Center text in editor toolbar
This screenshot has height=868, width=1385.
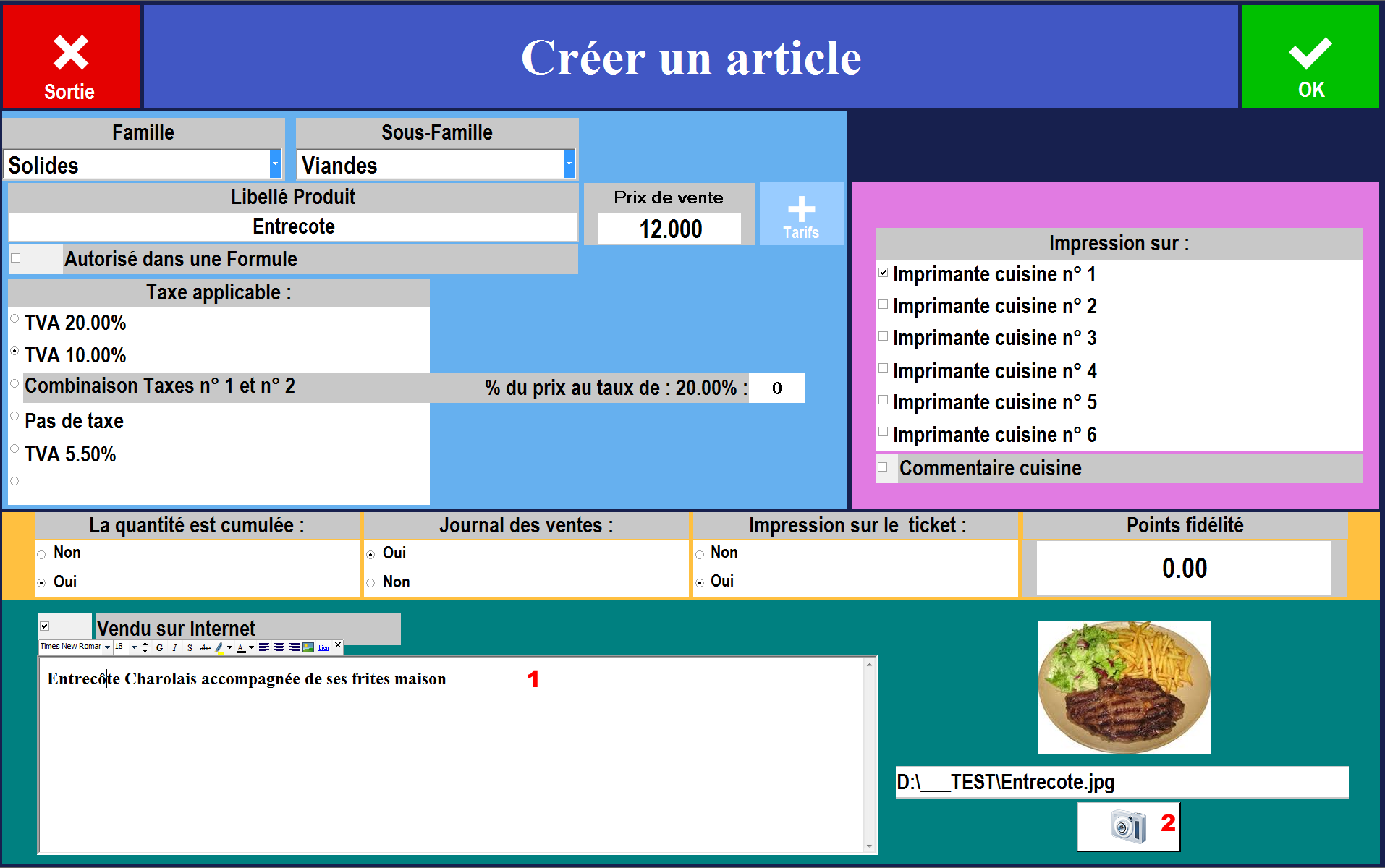tap(279, 647)
